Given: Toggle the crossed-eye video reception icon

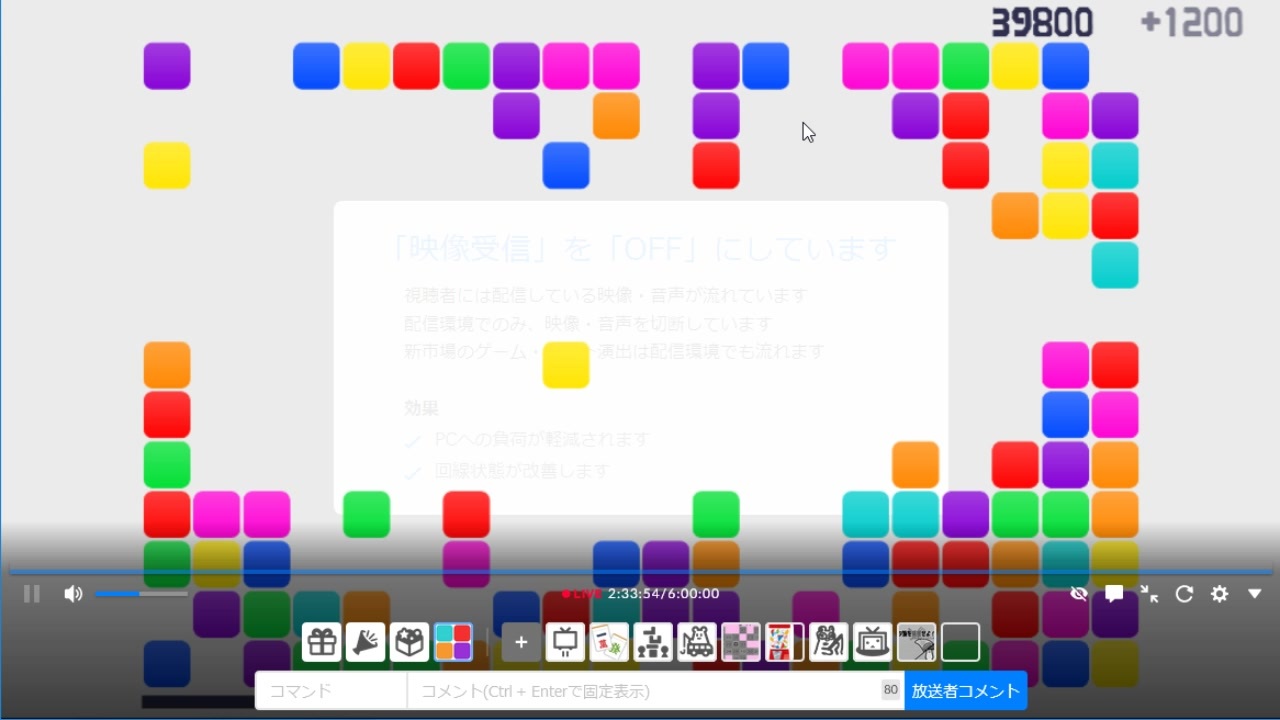Looking at the screenshot, I should pyautogui.click(x=1078, y=594).
